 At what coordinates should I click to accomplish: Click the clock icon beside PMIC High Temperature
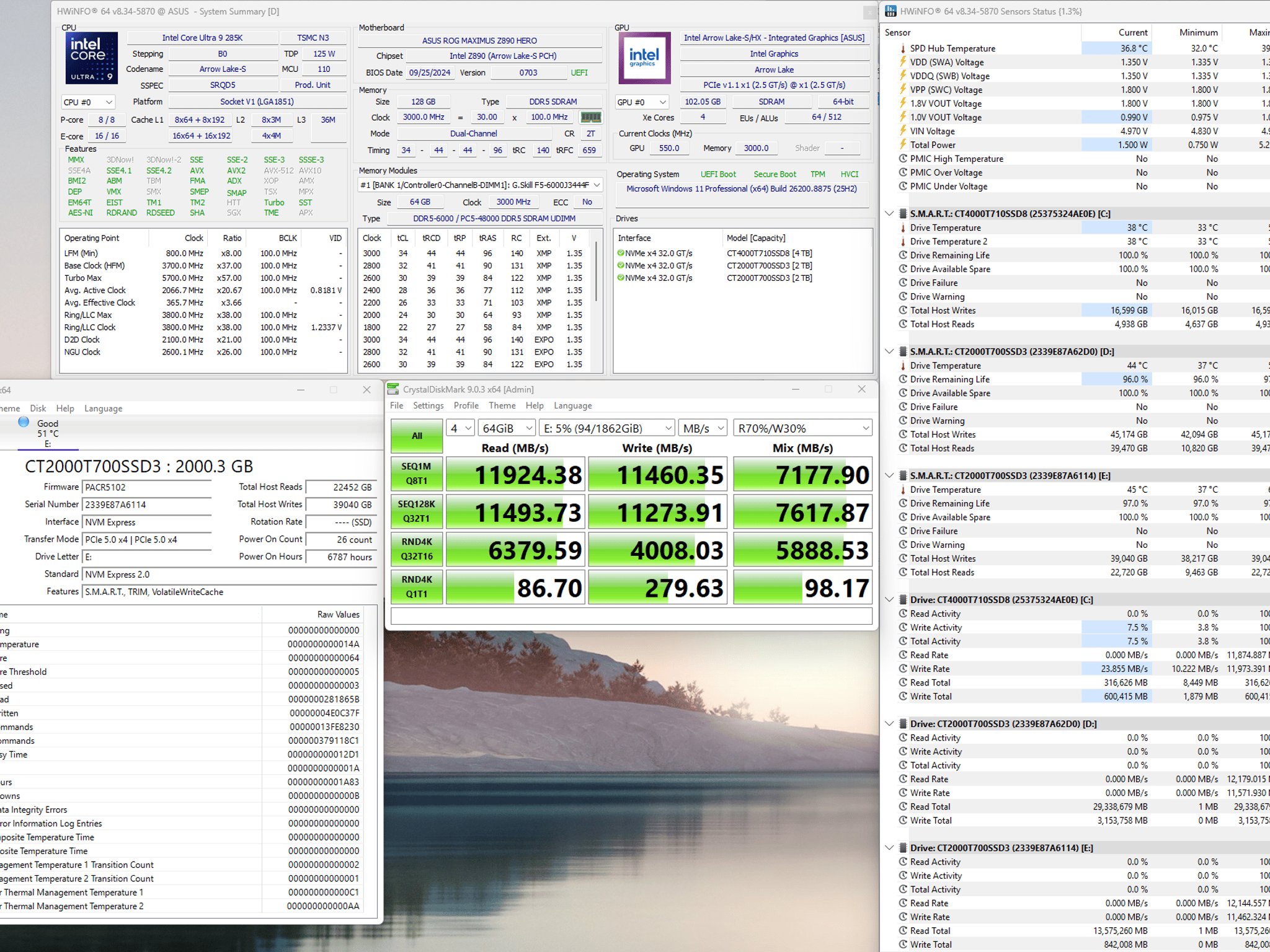903,159
